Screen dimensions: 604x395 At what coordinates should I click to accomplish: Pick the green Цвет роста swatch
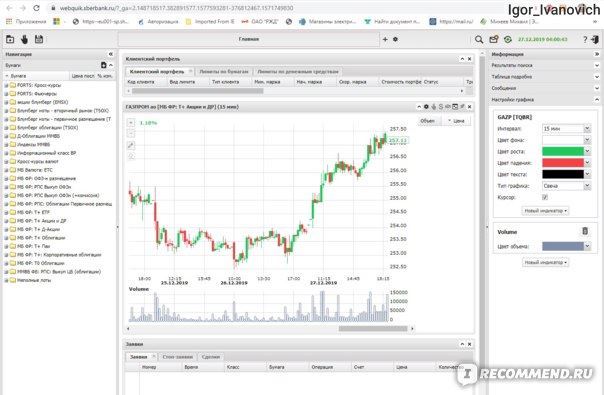(563, 151)
